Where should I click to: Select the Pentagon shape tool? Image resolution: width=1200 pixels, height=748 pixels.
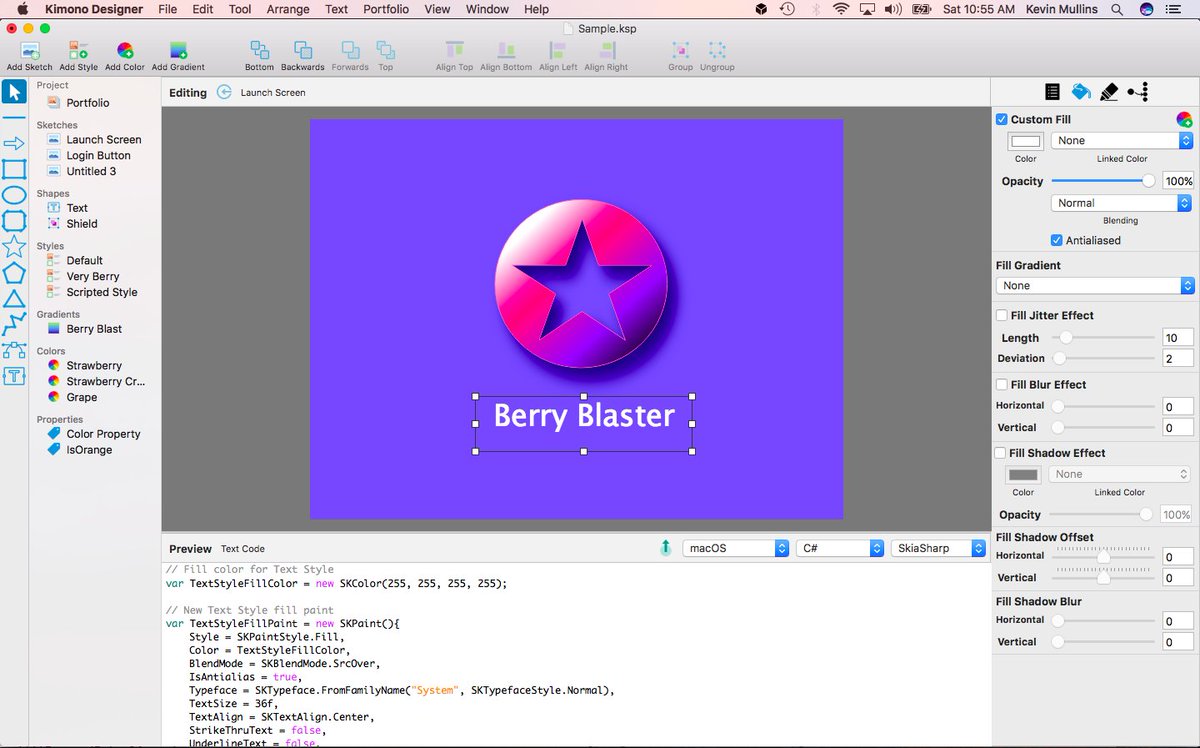coord(14,272)
